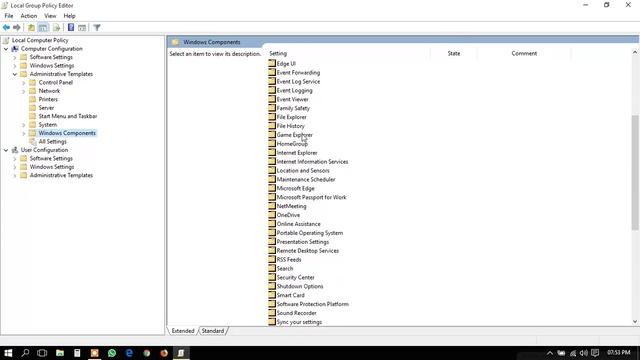
Task: Open taskbar Search magnifier icon
Action: coord(25,353)
